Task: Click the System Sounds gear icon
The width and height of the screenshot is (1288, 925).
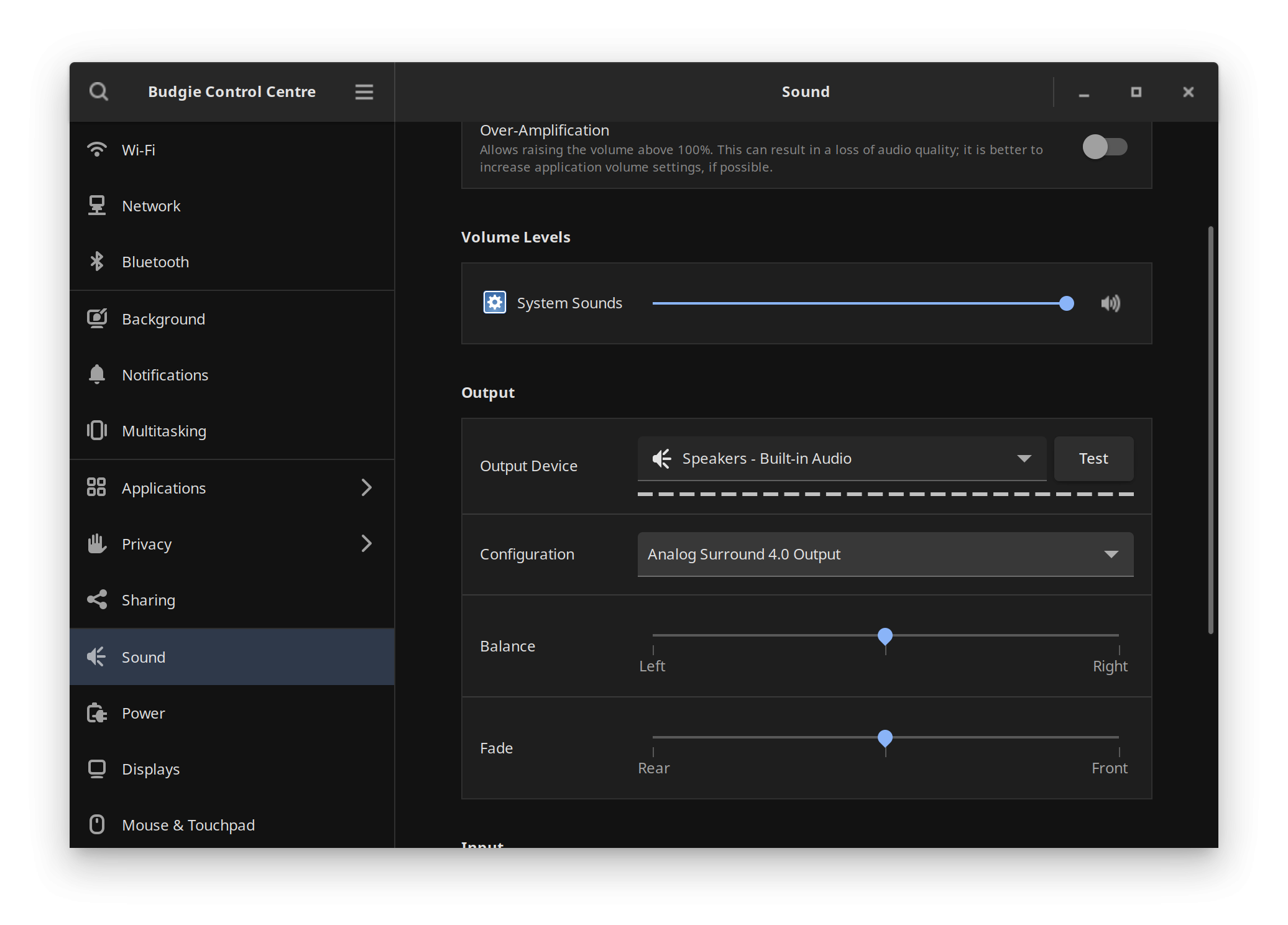Action: [x=495, y=303]
